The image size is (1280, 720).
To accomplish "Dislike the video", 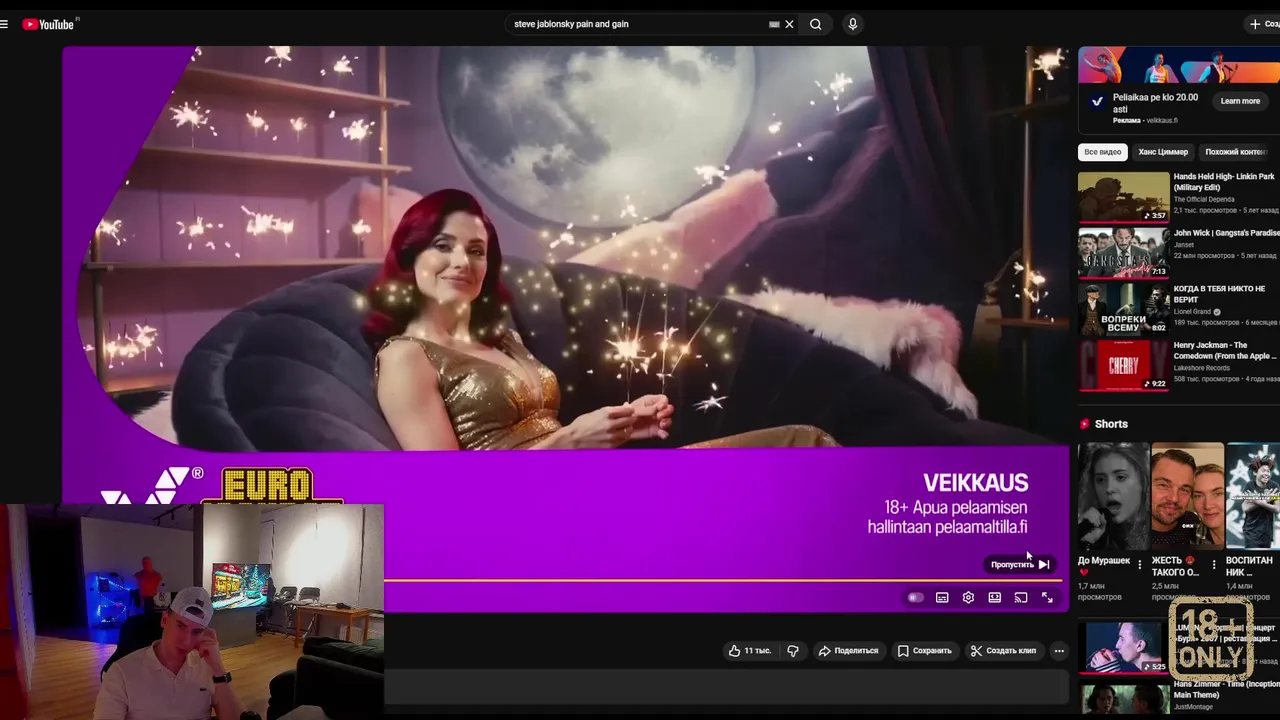I will [x=793, y=651].
